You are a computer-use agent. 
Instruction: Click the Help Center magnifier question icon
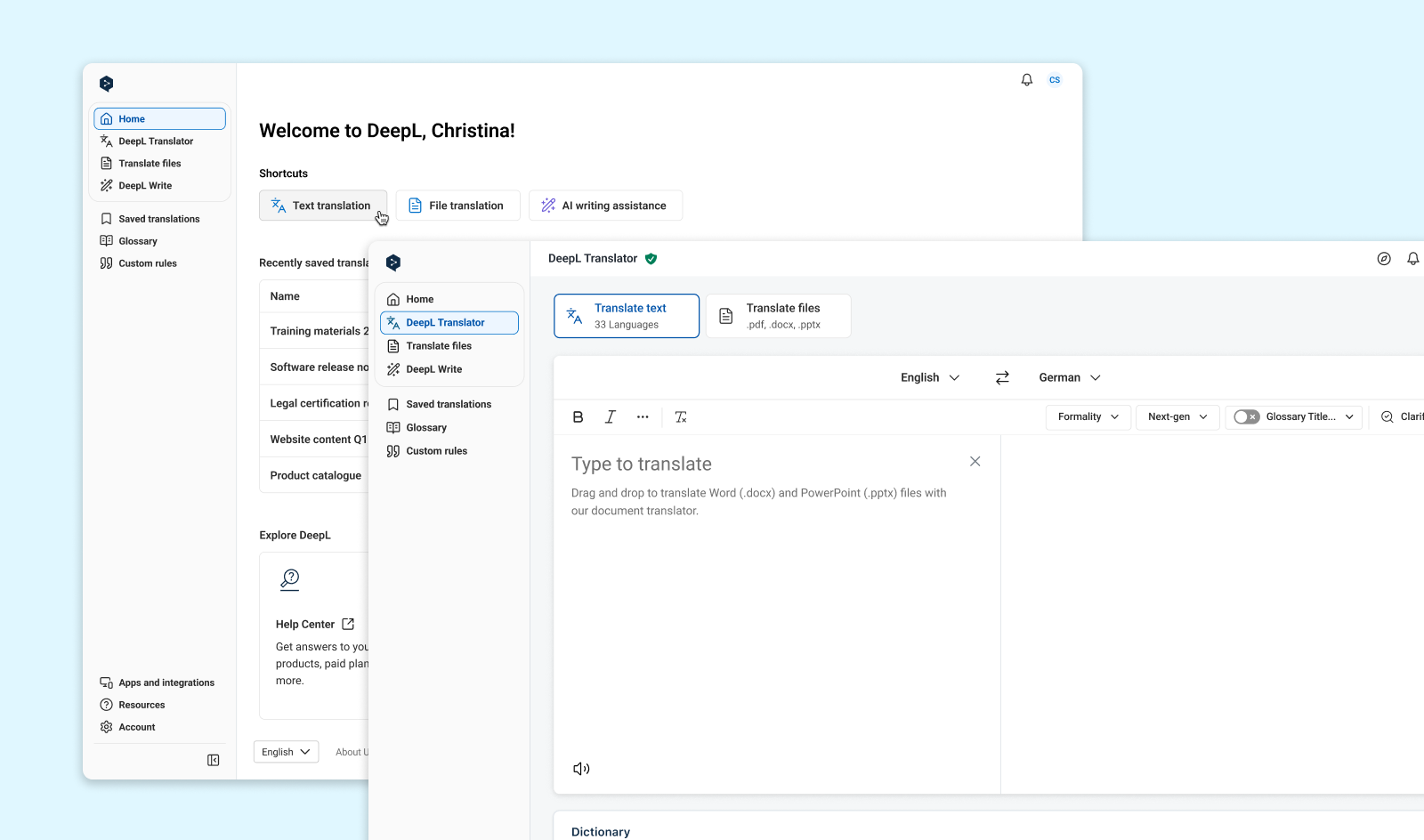click(290, 580)
